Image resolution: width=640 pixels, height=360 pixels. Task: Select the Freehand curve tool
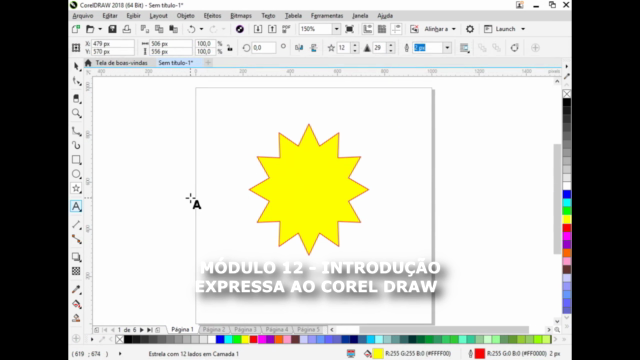click(x=76, y=131)
